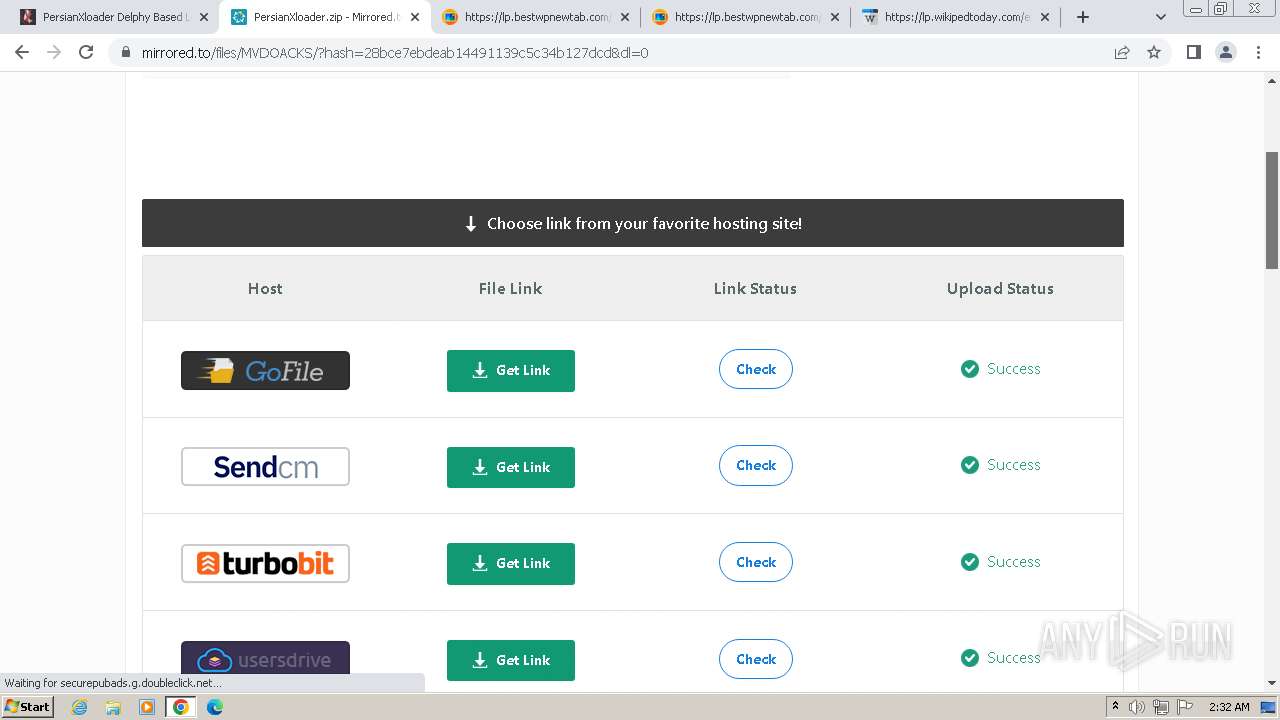Switch to second lp.bestwpnewtab.com tab

[746, 17]
